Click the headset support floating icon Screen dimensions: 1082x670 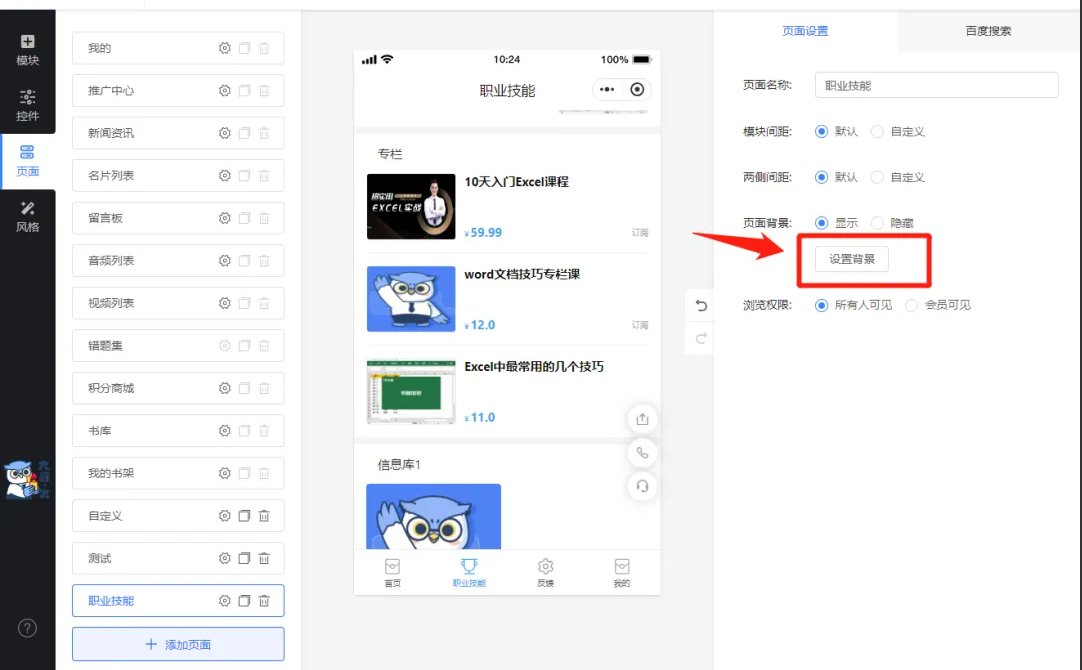[642, 486]
